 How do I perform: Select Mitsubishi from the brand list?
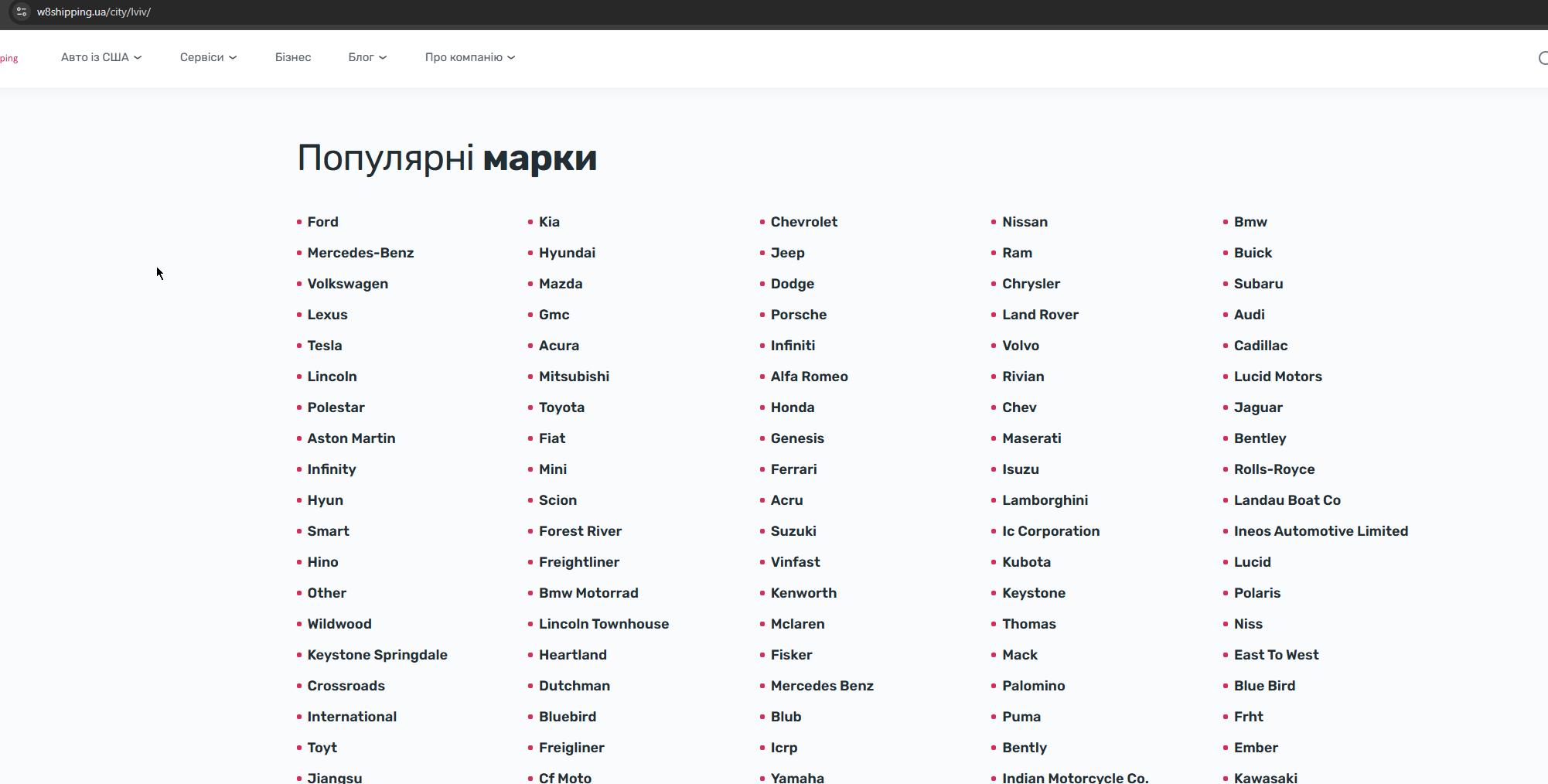point(574,377)
